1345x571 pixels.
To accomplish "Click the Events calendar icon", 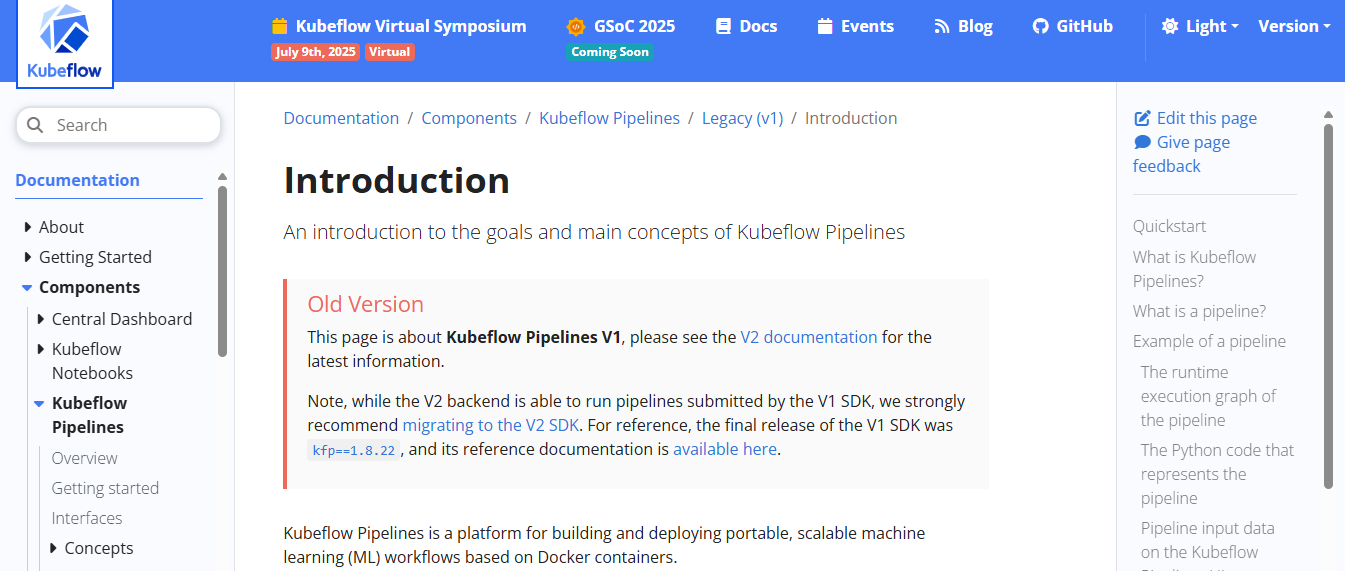I will (x=825, y=27).
